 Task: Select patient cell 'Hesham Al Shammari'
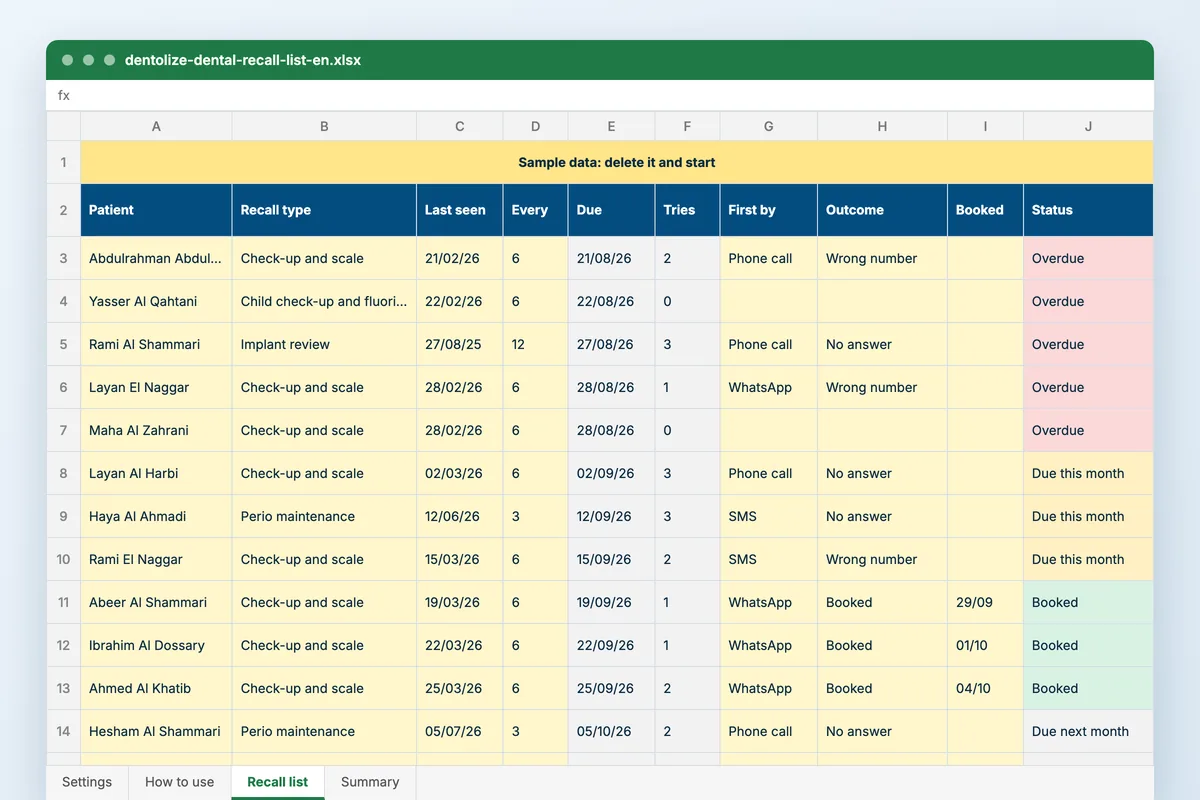pos(156,731)
